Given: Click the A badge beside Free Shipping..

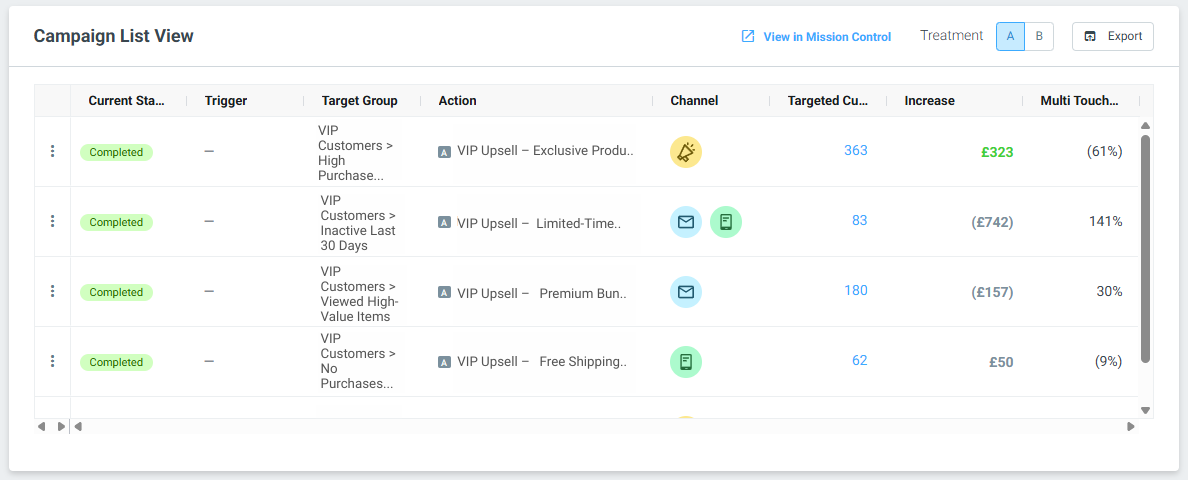Looking at the screenshot, I should click(445, 362).
